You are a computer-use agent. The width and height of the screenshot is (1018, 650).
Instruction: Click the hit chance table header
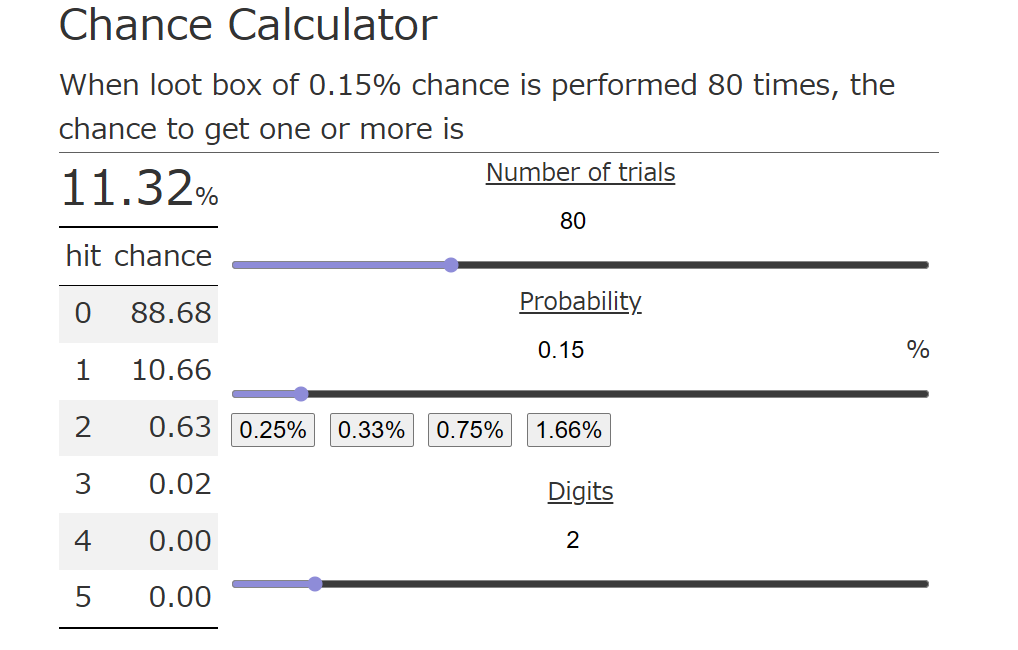click(x=139, y=256)
